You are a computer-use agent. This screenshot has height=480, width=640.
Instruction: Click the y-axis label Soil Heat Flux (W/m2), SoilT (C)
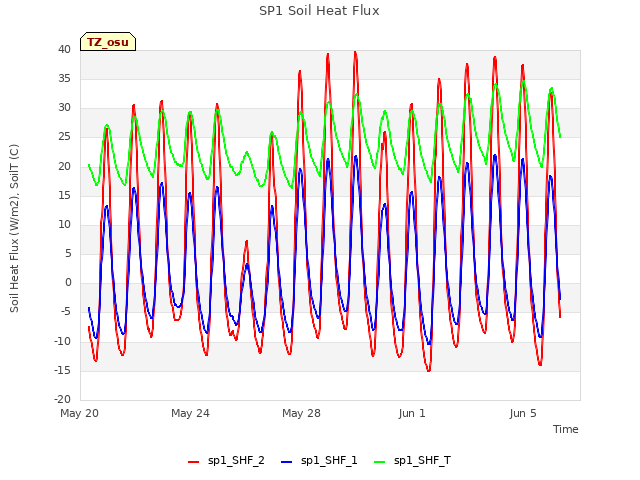(14, 228)
